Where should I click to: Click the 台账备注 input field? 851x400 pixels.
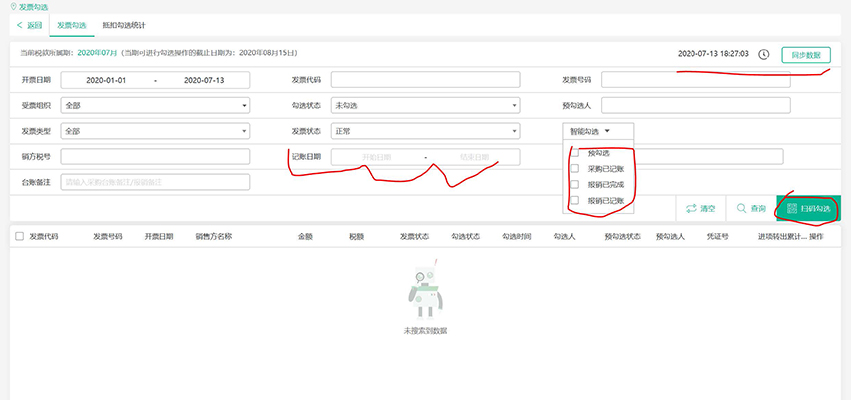coord(155,182)
